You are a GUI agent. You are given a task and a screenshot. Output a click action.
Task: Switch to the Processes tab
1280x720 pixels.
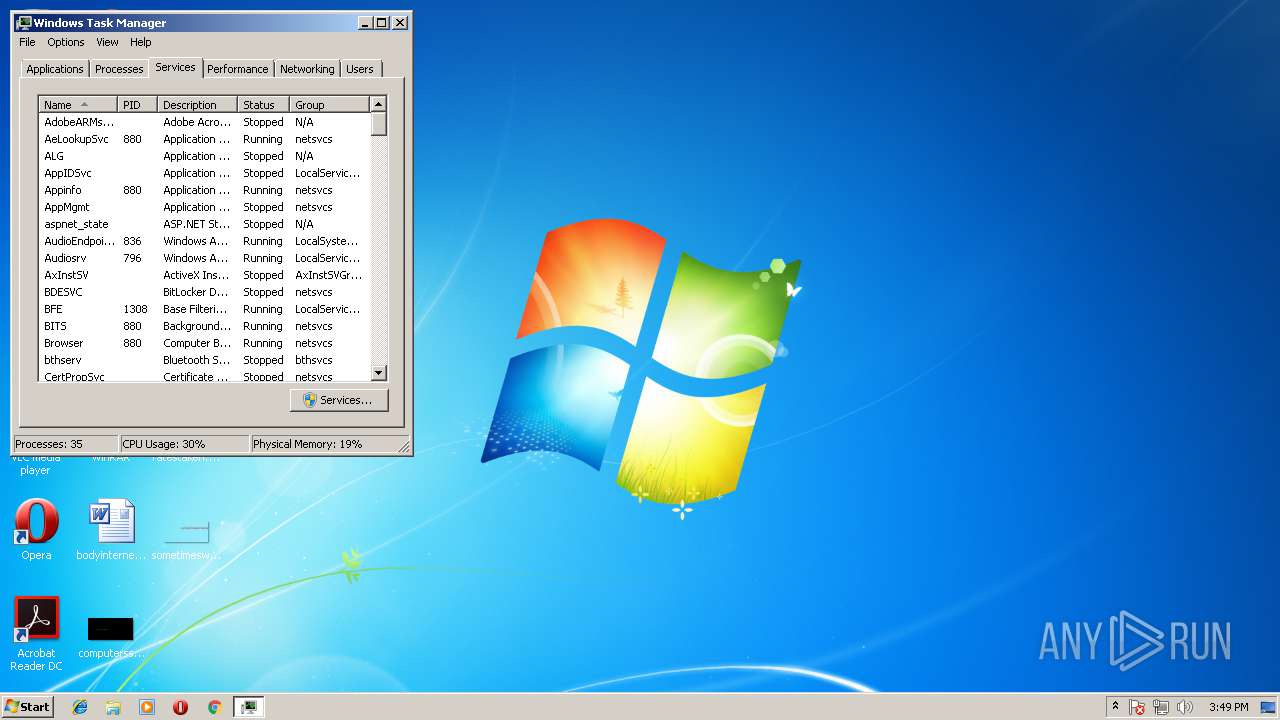click(x=119, y=69)
